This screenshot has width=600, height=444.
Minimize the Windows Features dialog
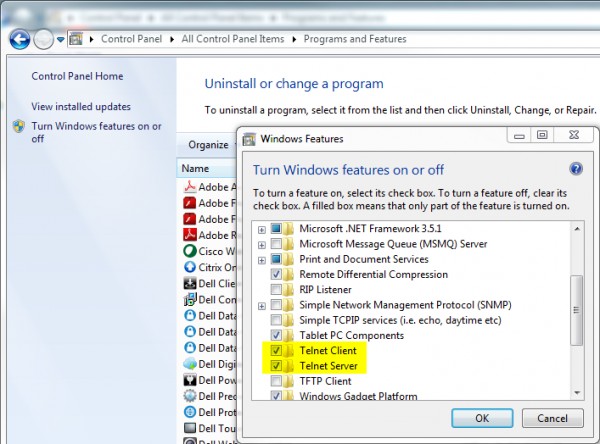point(519,135)
